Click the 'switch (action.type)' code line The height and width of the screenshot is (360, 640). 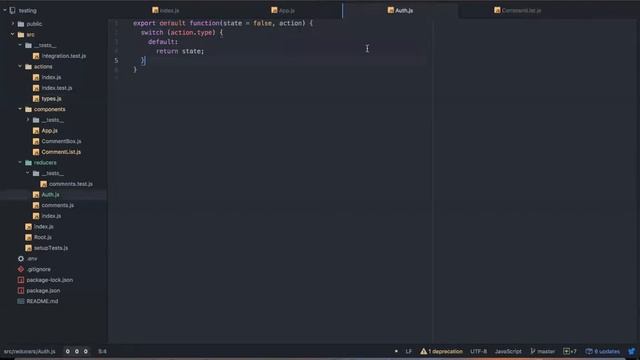pos(182,33)
